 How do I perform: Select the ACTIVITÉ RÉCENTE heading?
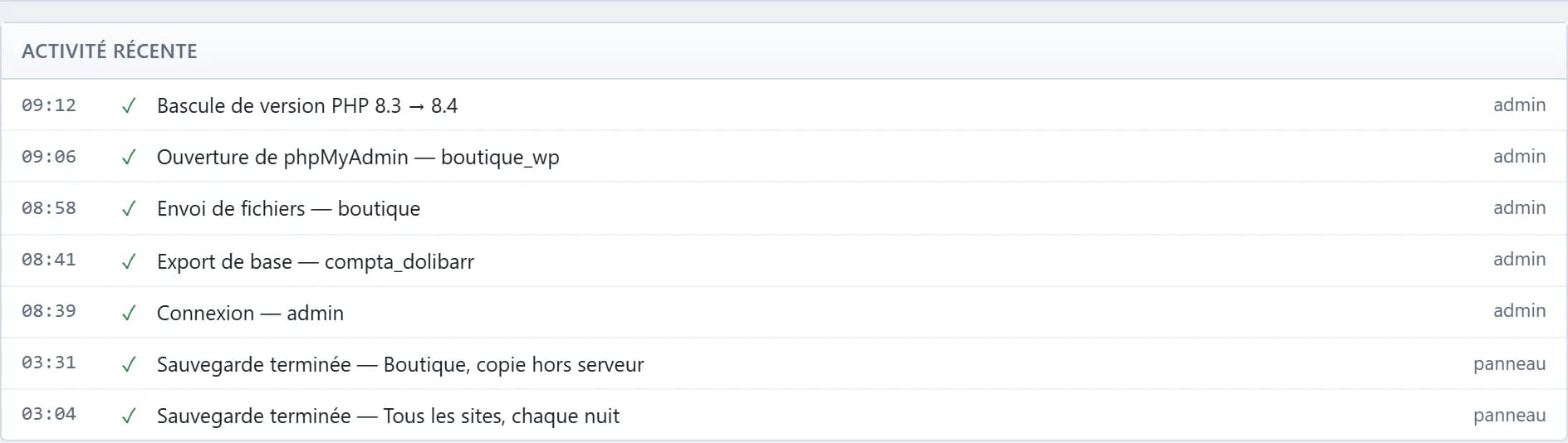[x=110, y=51]
